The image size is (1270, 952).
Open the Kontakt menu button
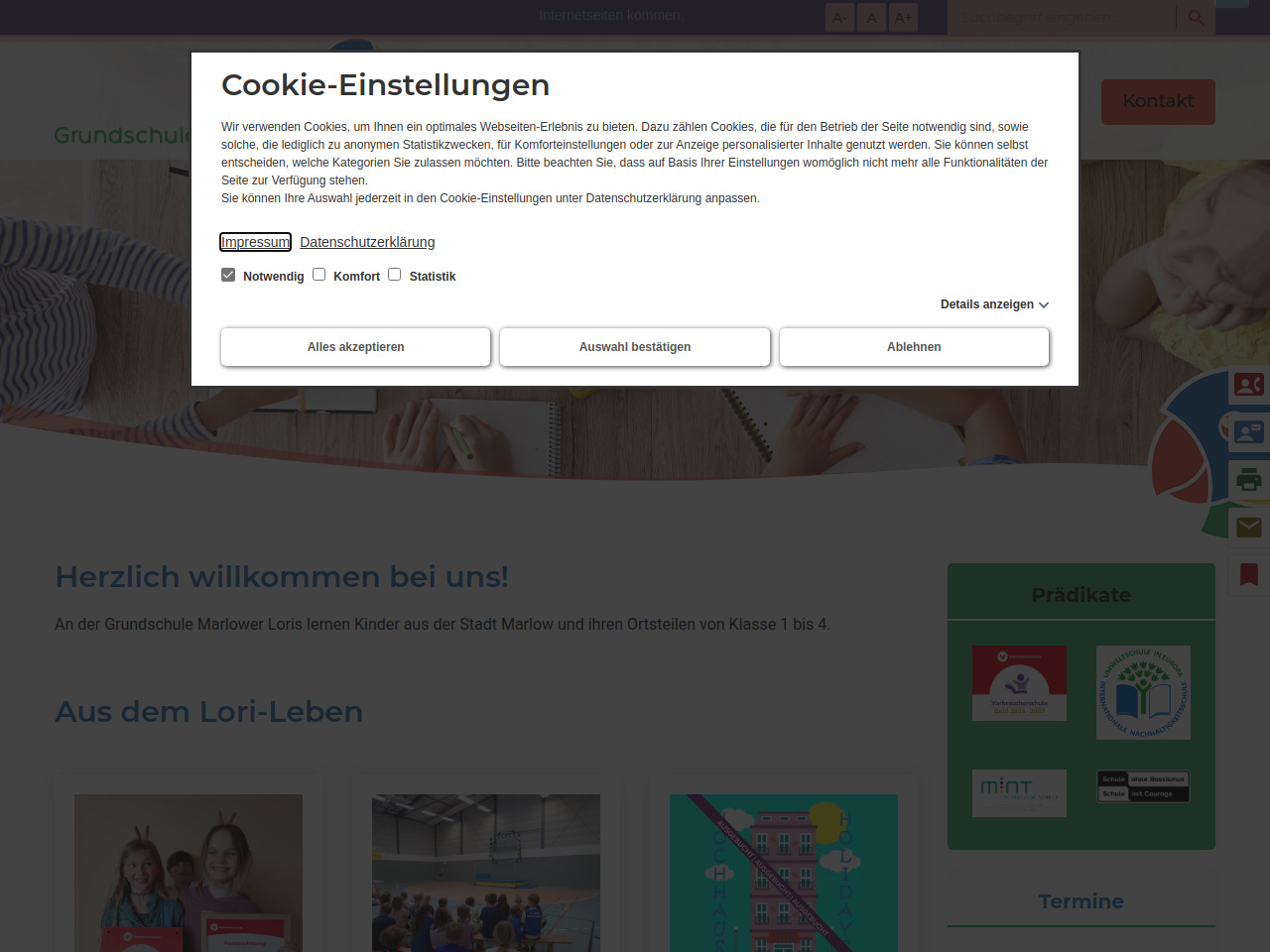(x=1158, y=101)
